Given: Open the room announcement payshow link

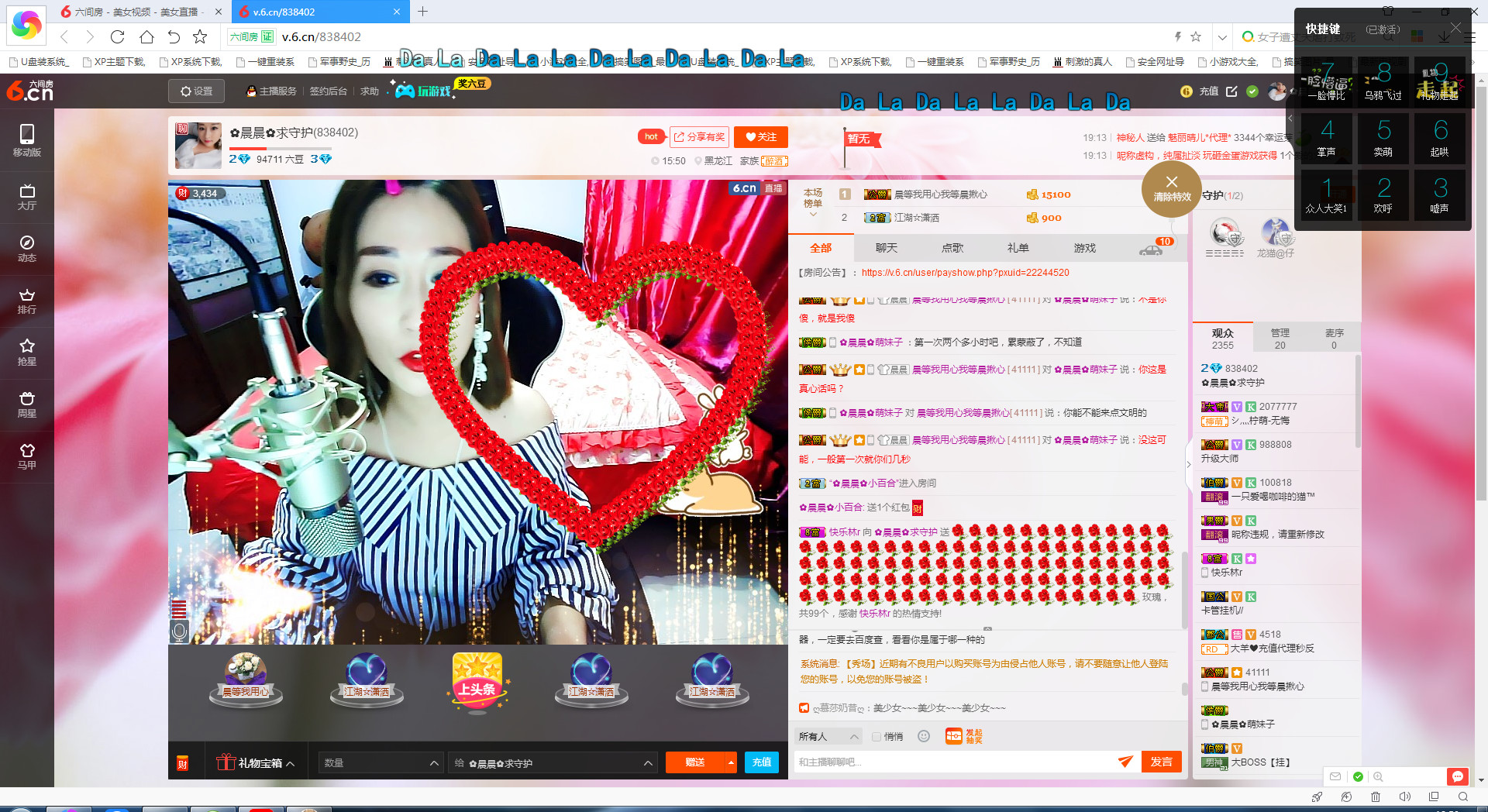Looking at the screenshot, I should (965, 273).
